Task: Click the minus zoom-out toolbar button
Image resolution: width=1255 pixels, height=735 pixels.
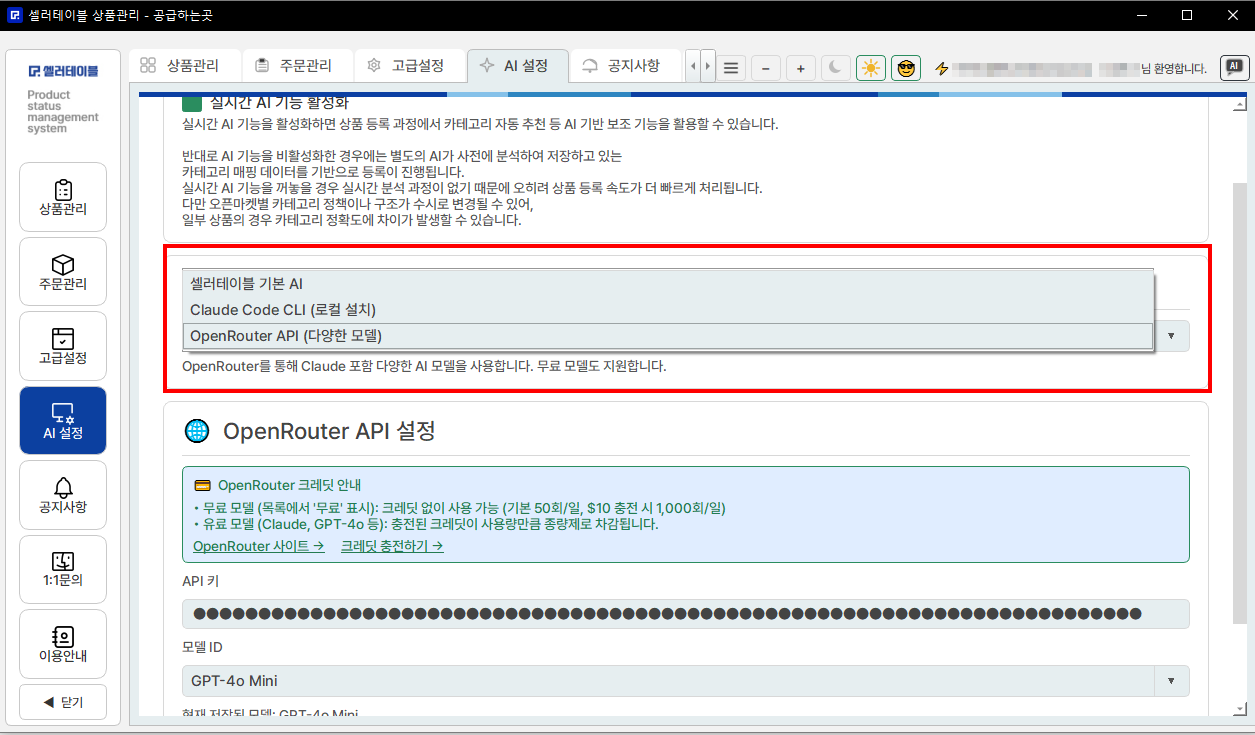Action: 766,68
